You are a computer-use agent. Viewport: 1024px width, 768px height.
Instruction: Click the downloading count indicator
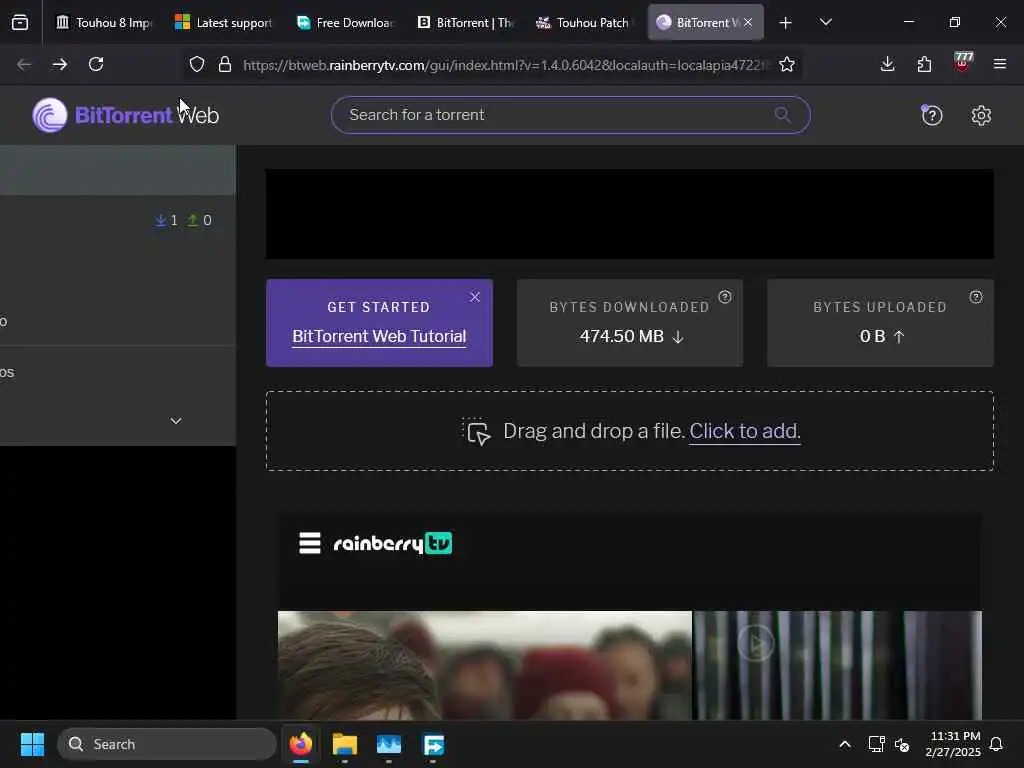click(167, 220)
